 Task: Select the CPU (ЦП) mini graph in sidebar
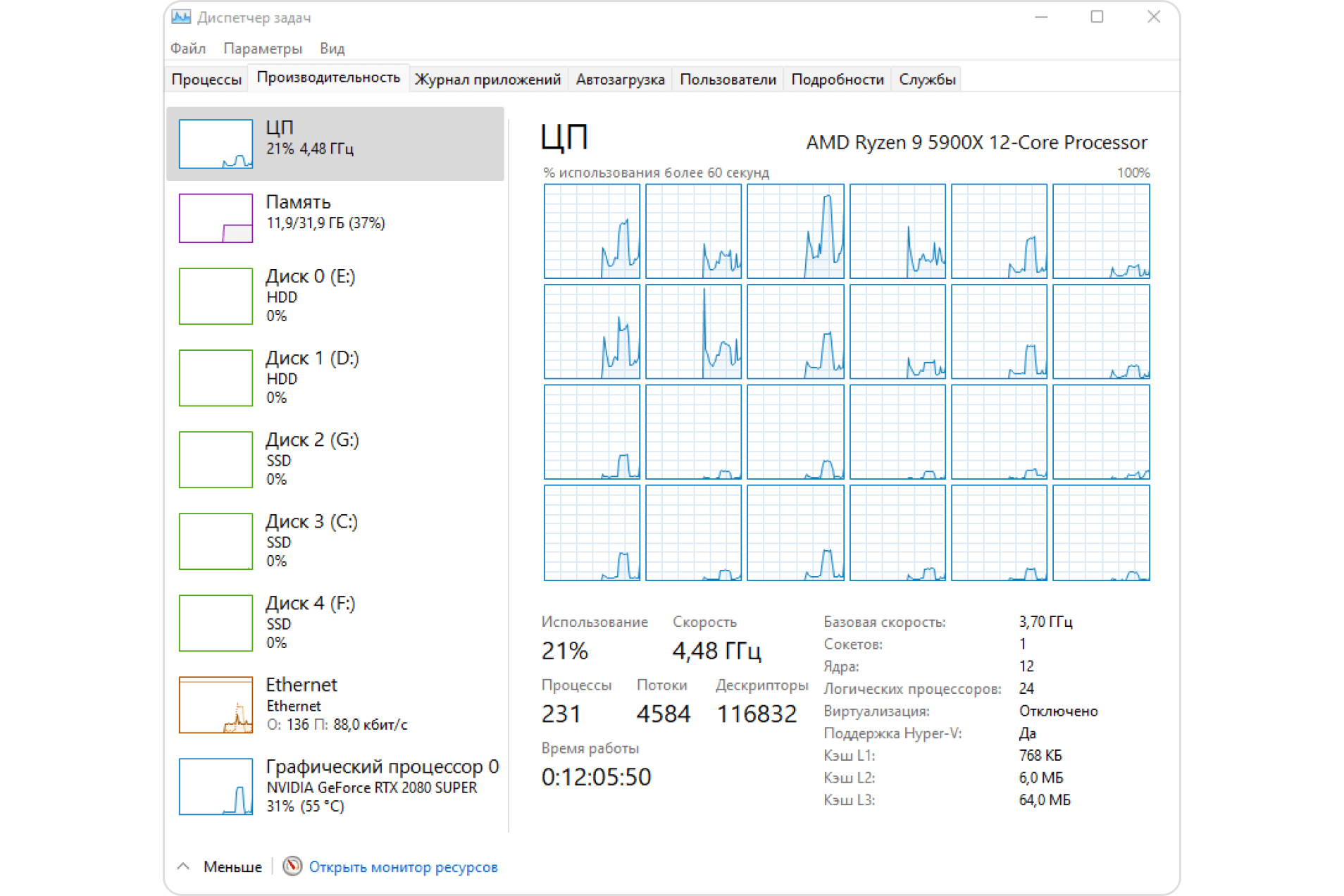[216, 144]
